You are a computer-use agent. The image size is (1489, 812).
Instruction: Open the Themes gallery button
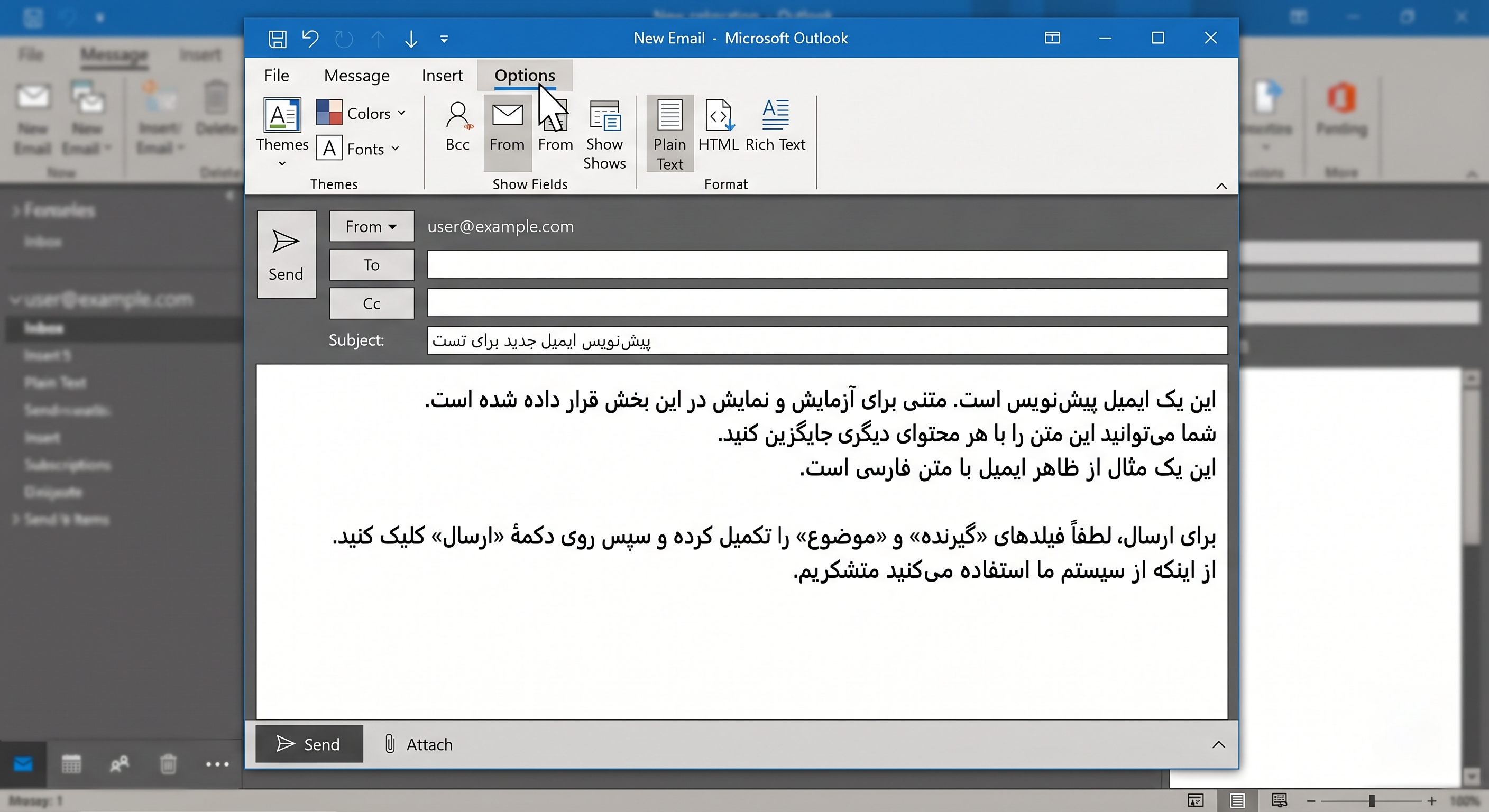(x=282, y=132)
